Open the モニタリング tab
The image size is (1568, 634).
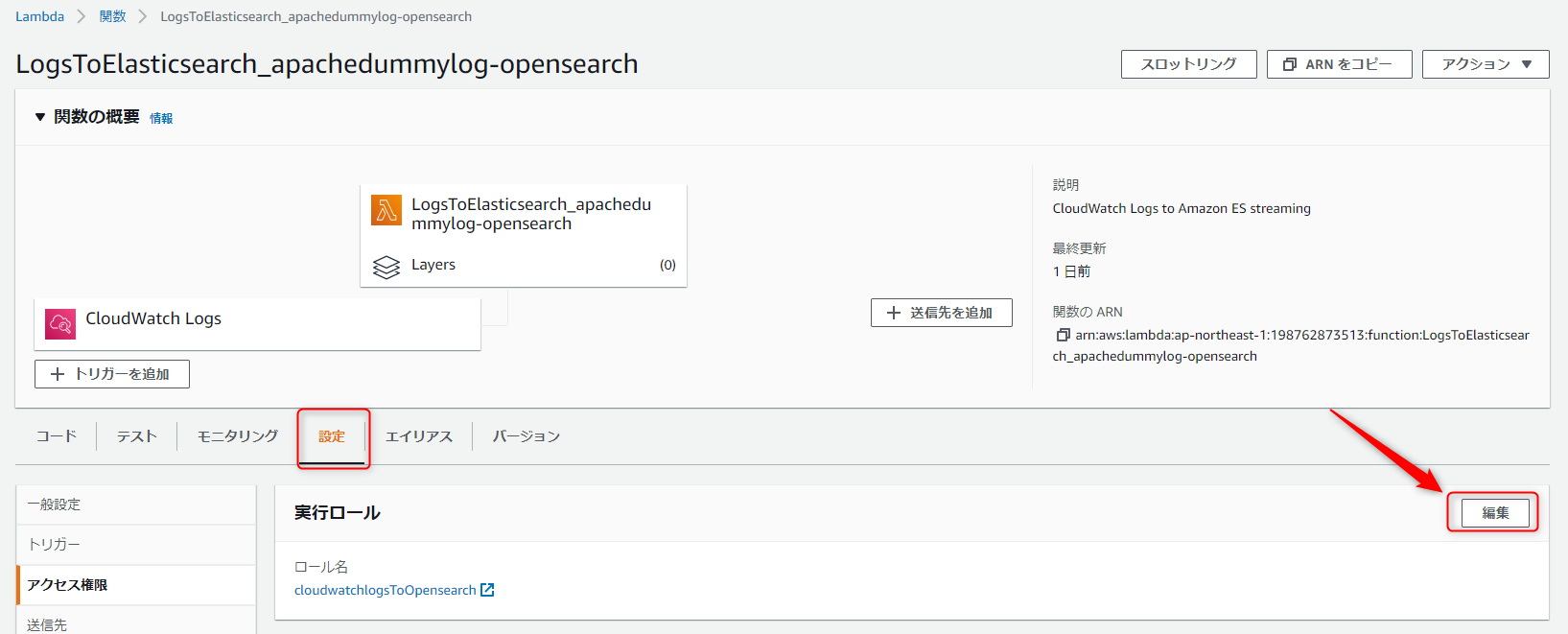tap(238, 436)
